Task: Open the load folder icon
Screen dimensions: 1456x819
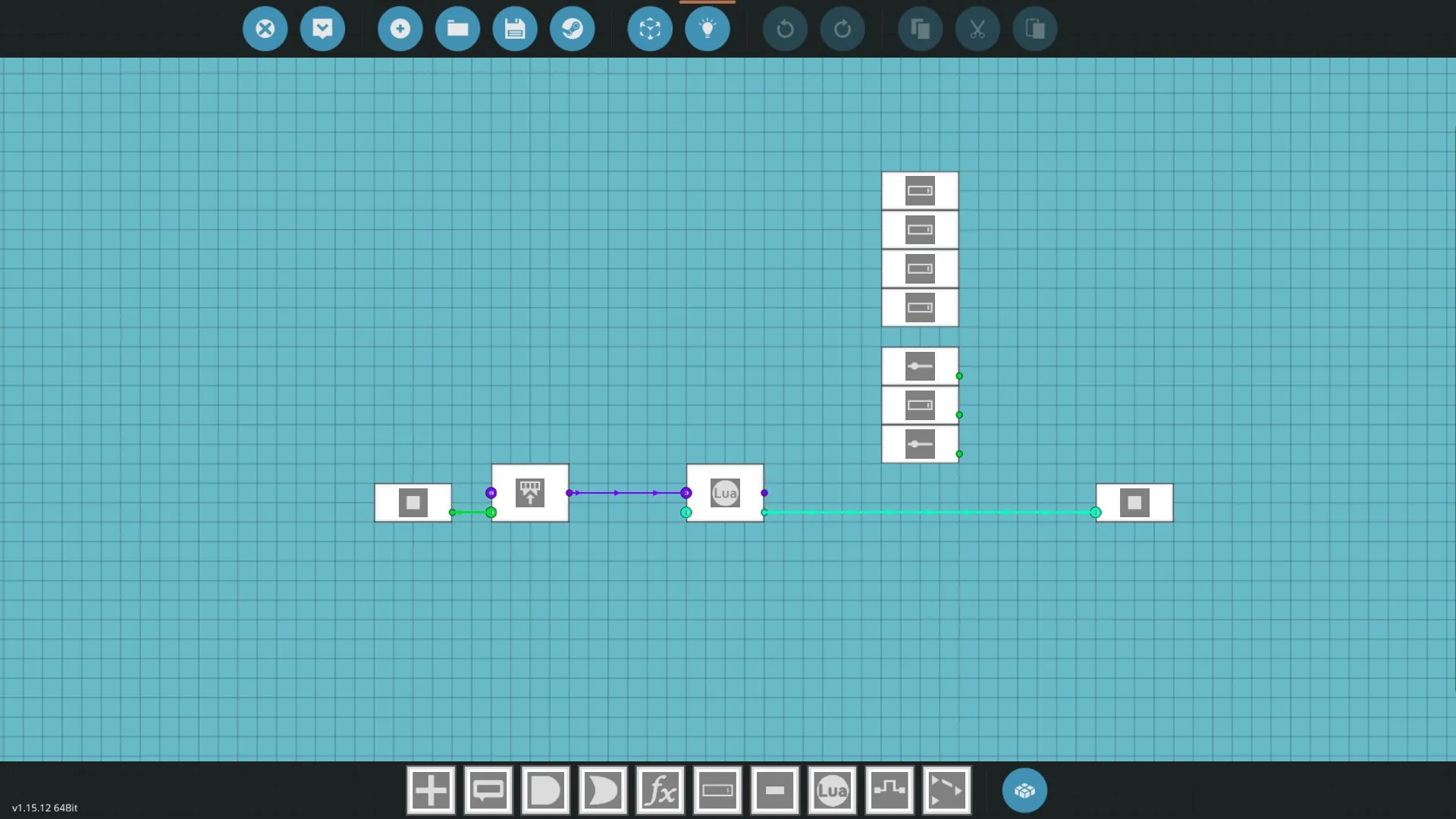Action: click(x=457, y=29)
